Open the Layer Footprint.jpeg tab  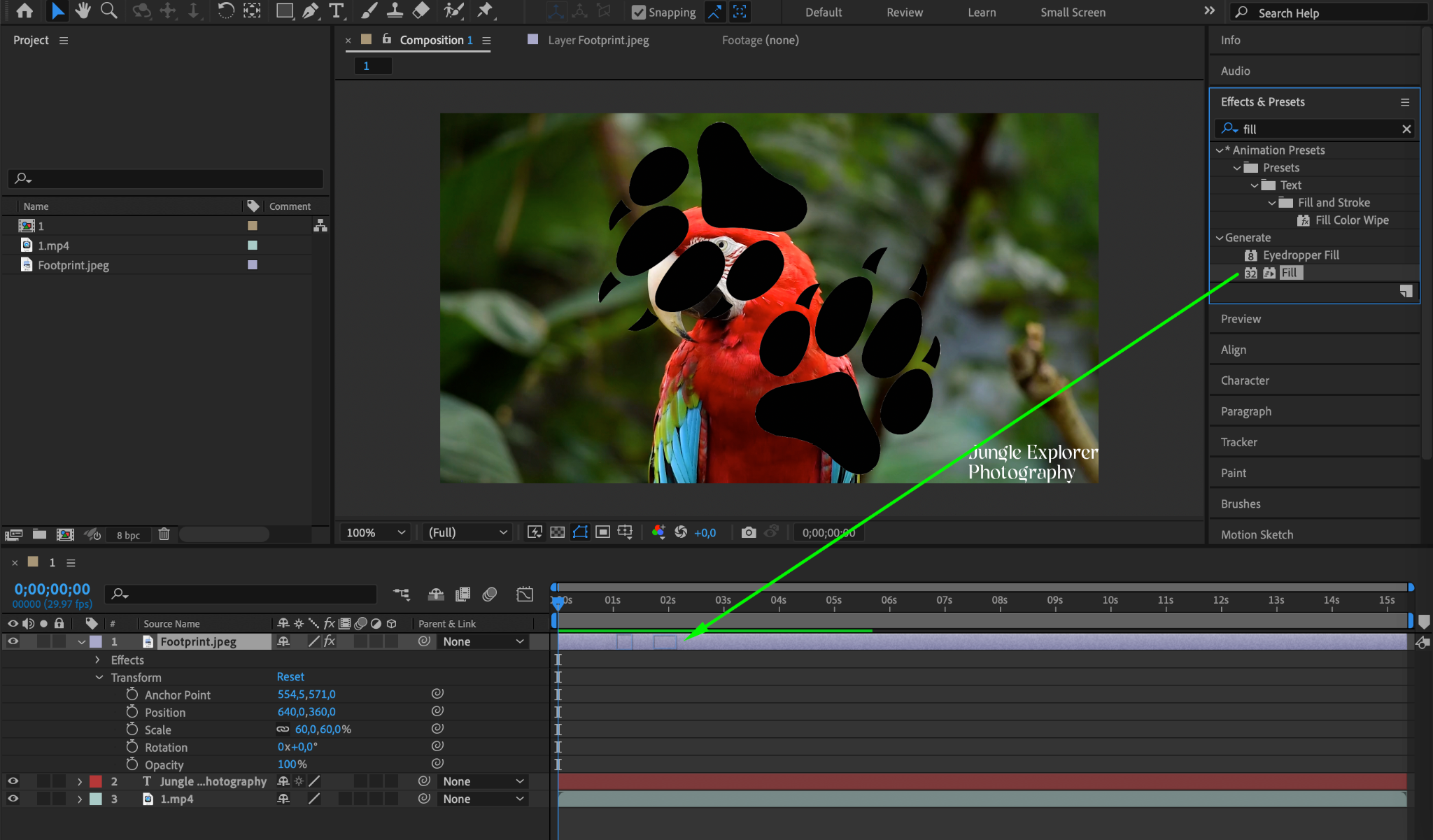click(x=598, y=41)
